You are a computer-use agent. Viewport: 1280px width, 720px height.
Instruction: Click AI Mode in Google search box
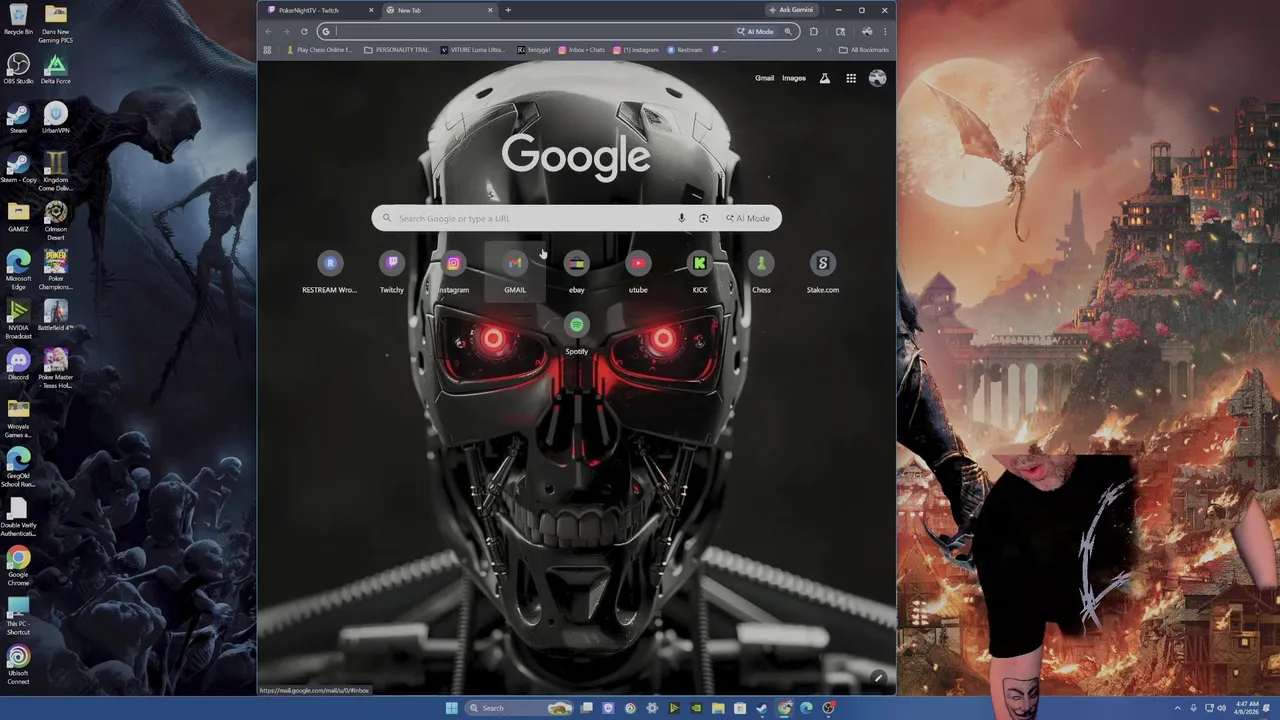tap(748, 218)
